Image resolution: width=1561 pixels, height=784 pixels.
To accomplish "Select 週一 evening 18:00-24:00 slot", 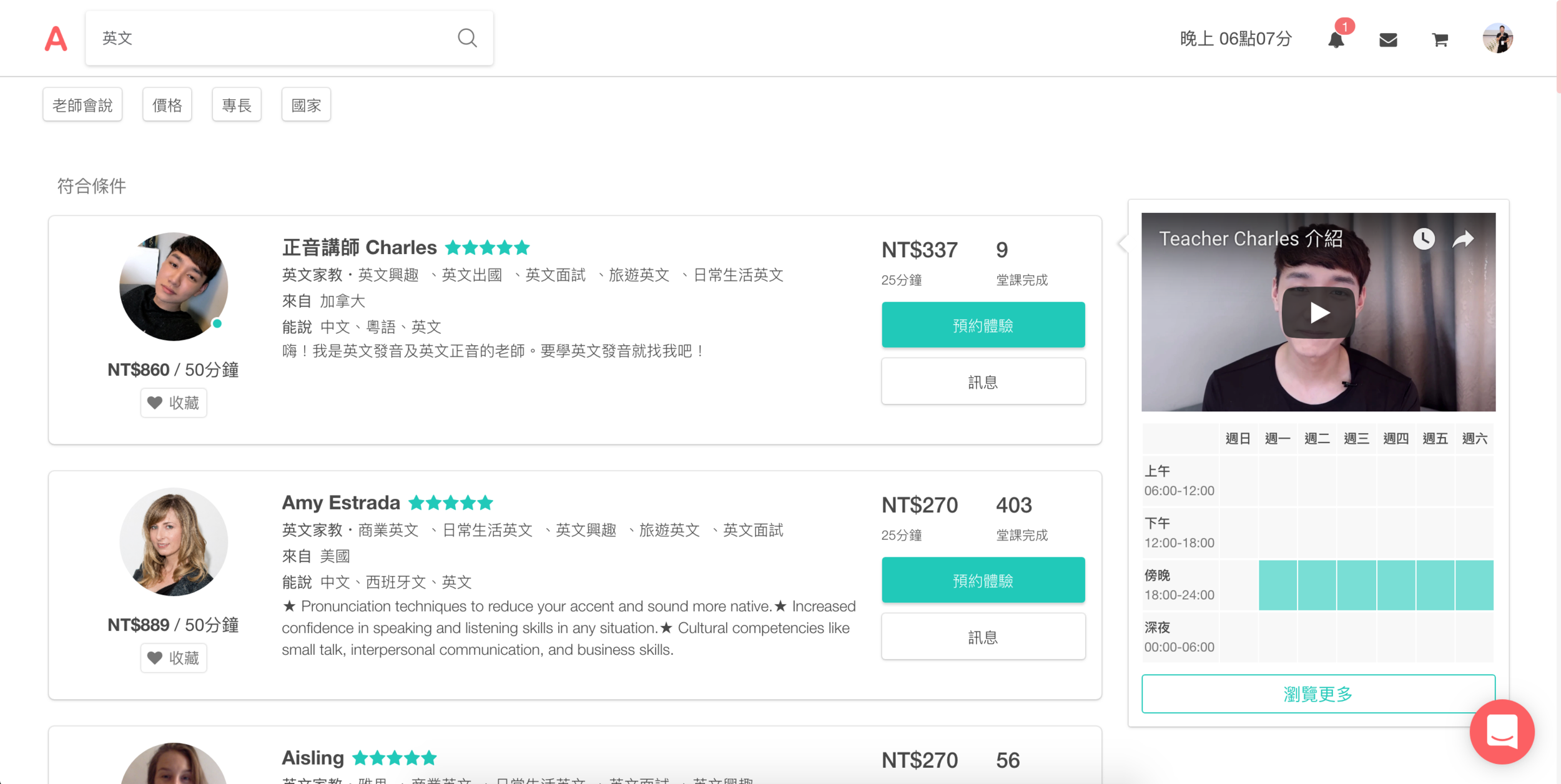I will (1278, 585).
